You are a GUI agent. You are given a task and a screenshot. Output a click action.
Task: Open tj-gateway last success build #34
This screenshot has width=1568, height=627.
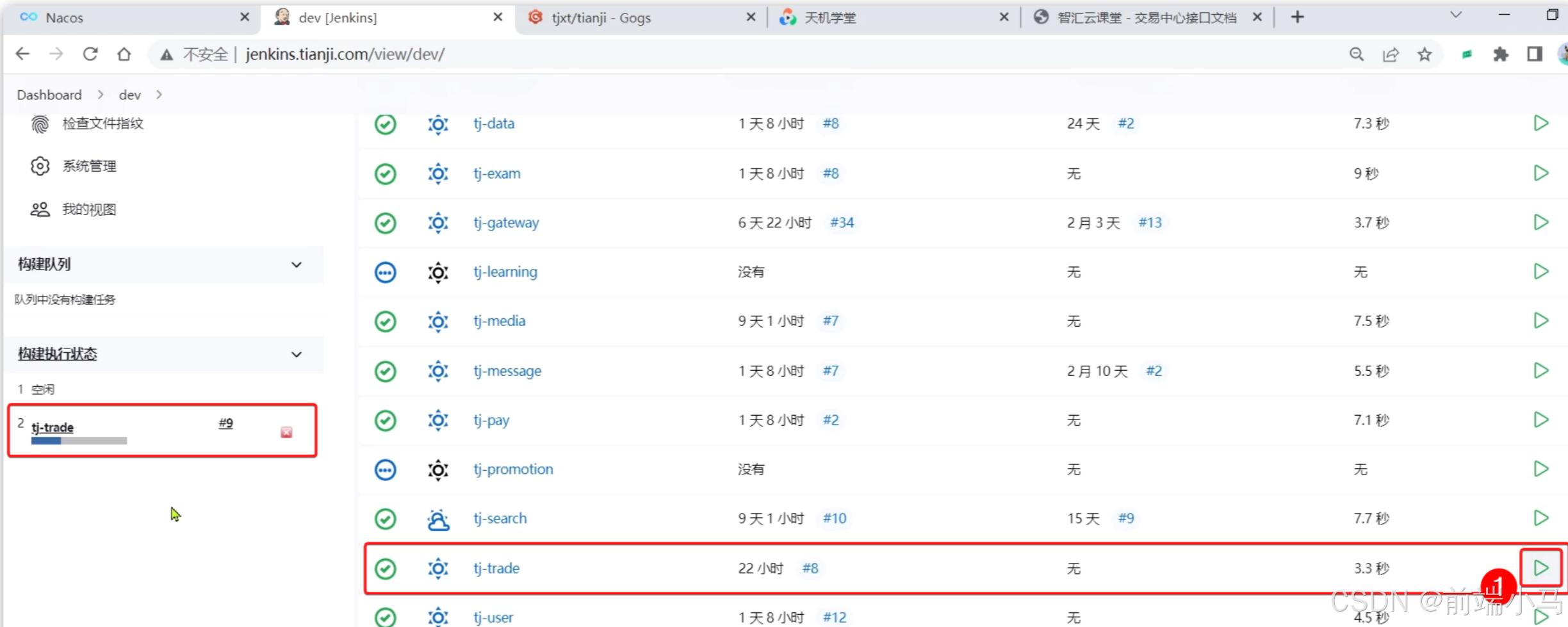tap(842, 223)
